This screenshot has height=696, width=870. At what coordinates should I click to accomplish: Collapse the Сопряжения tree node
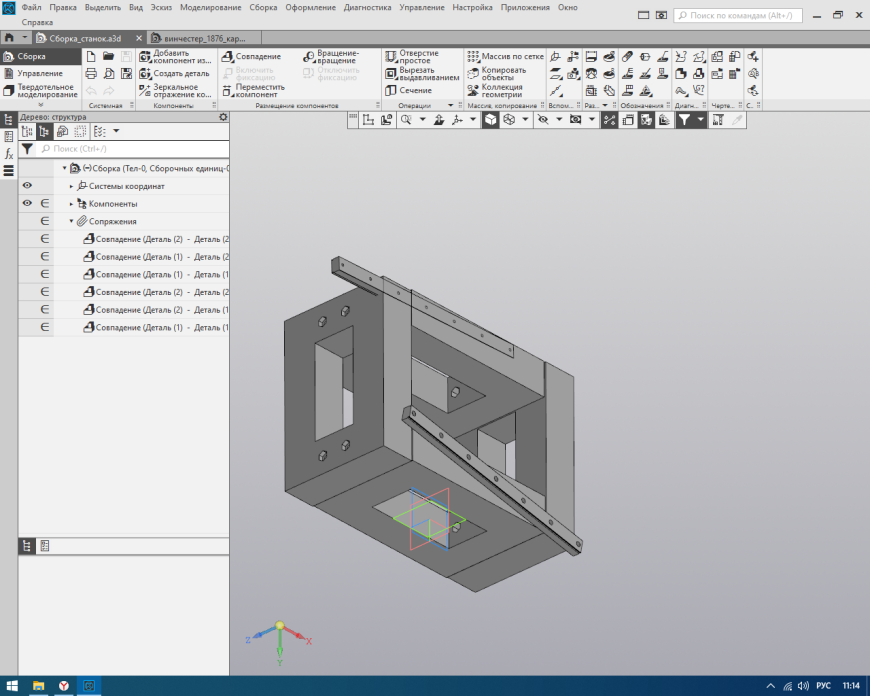point(71,222)
